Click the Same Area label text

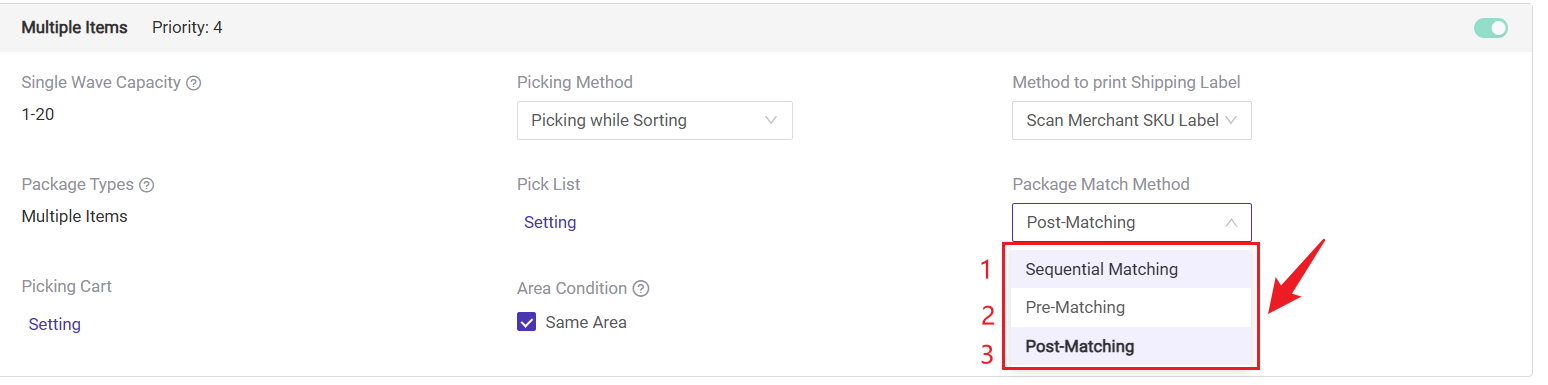[x=586, y=322]
